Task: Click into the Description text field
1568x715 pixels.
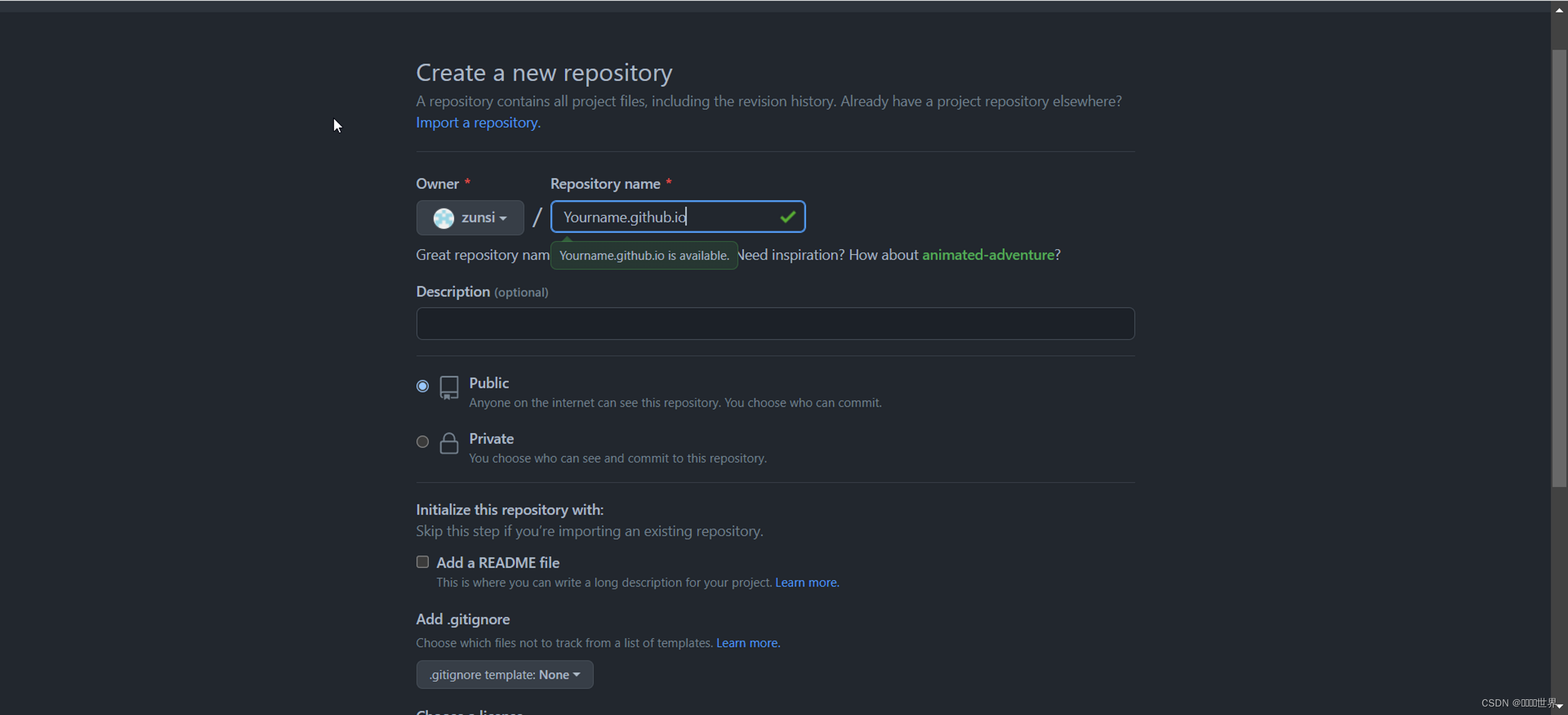Action: (x=775, y=324)
